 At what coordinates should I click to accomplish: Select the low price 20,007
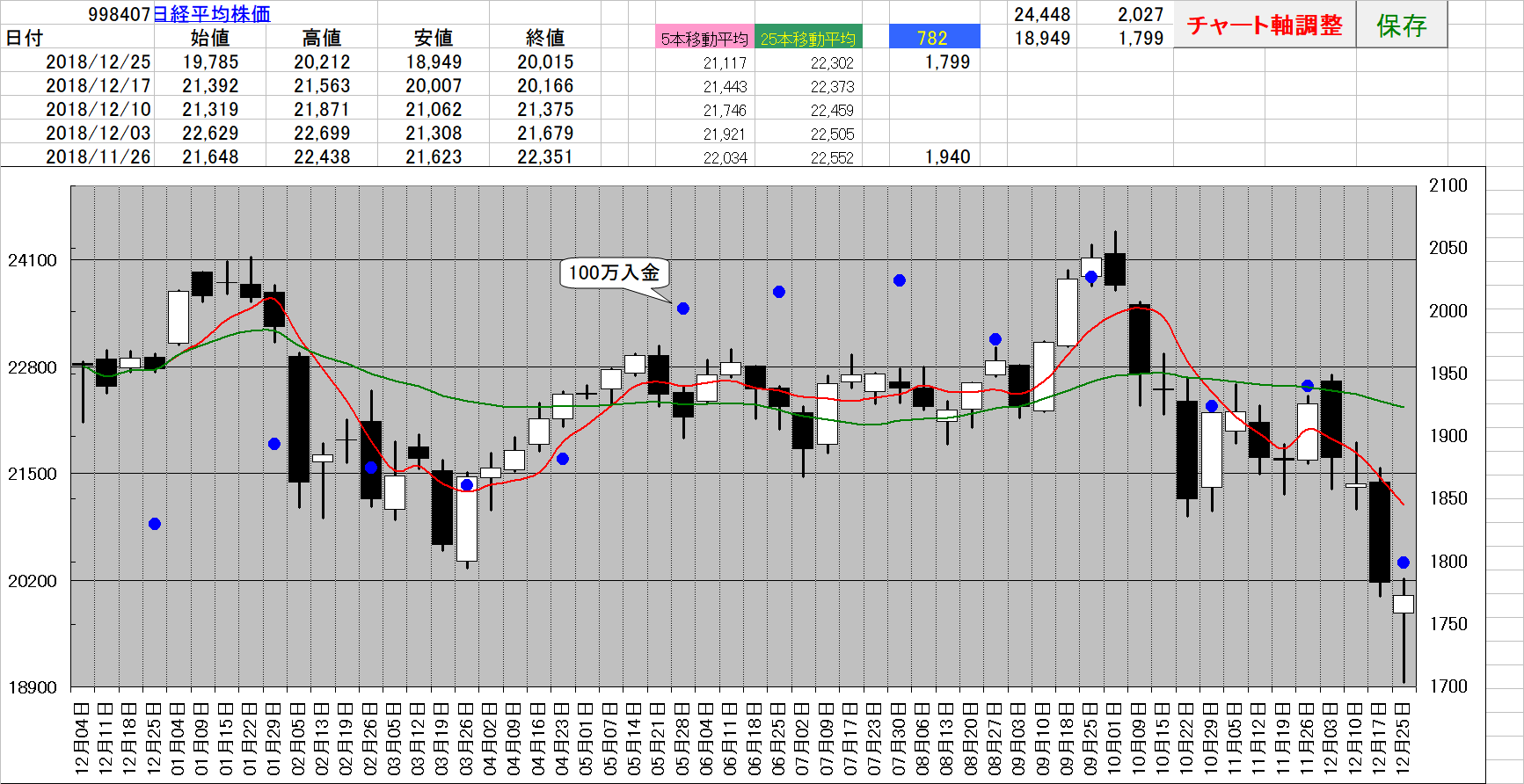click(434, 85)
